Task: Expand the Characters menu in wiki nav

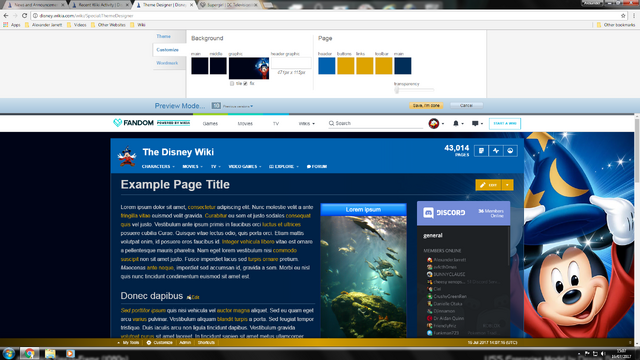Action: [x=158, y=167]
